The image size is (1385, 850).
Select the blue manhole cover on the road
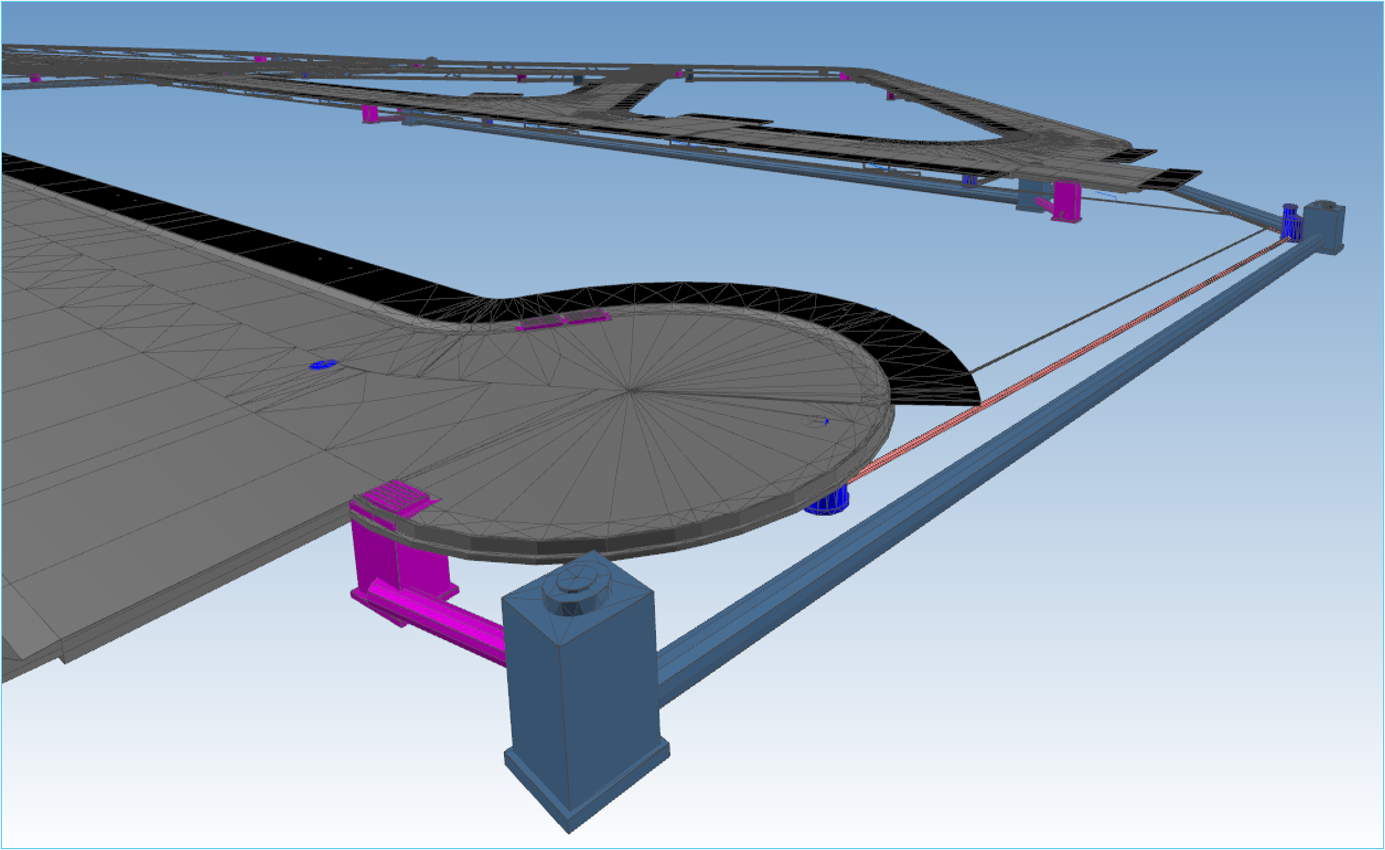coord(322,365)
